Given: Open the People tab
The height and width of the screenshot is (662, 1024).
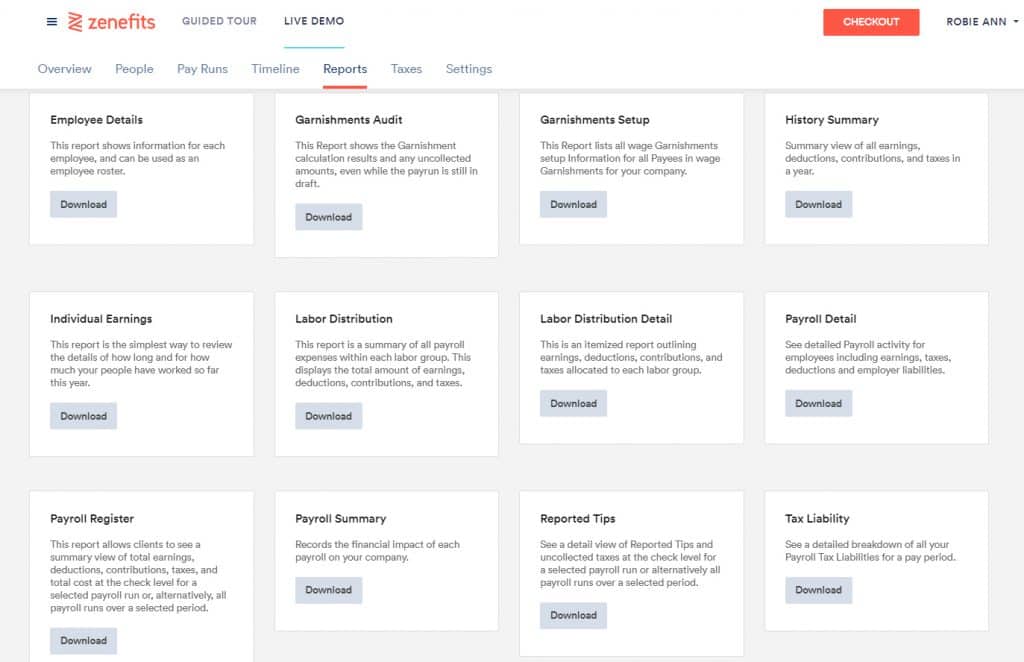Looking at the screenshot, I should (134, 69).
